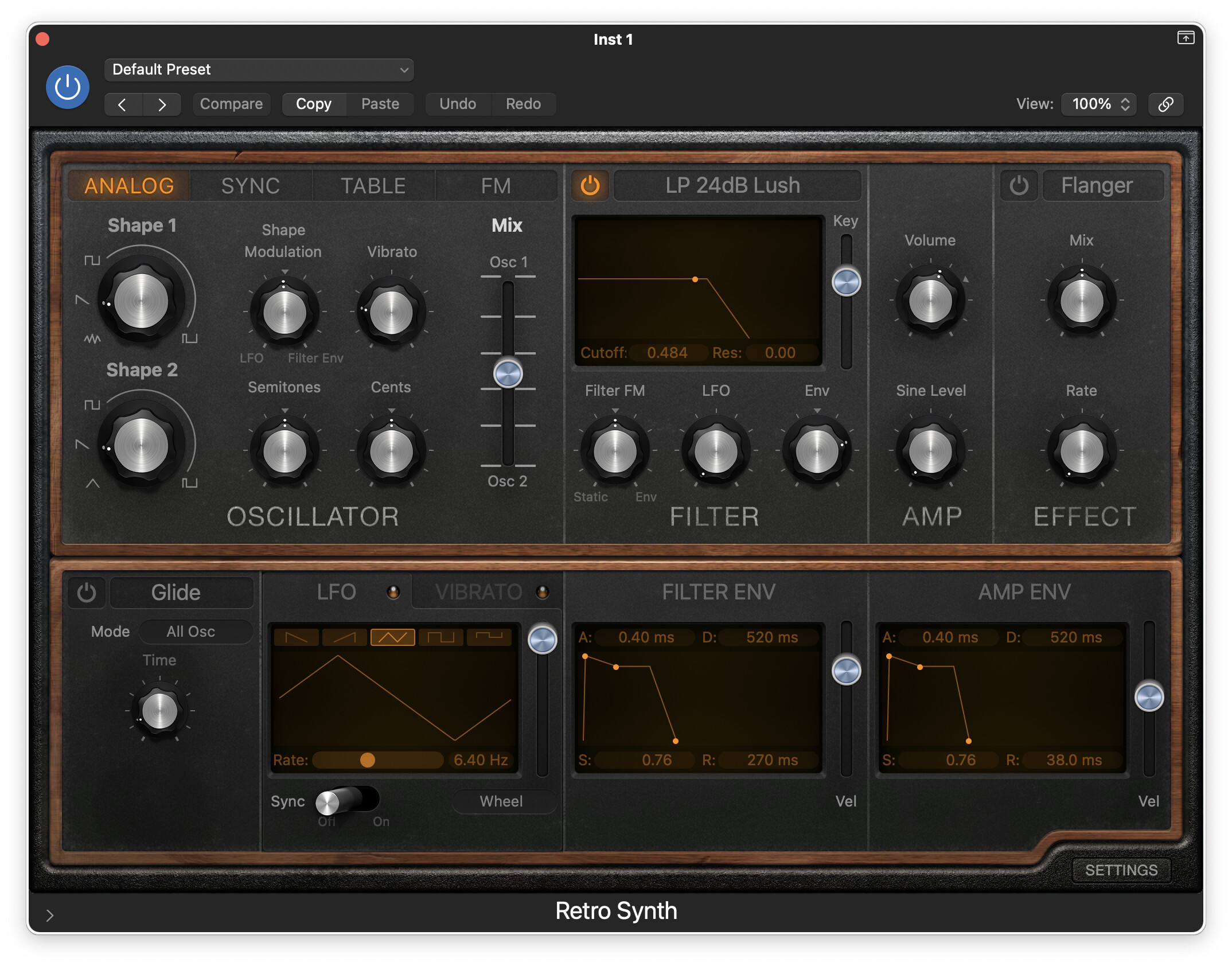Click the Osc Mix slider handle
This screenshot has height=966, width=1232.
click(x=508, y=374)
